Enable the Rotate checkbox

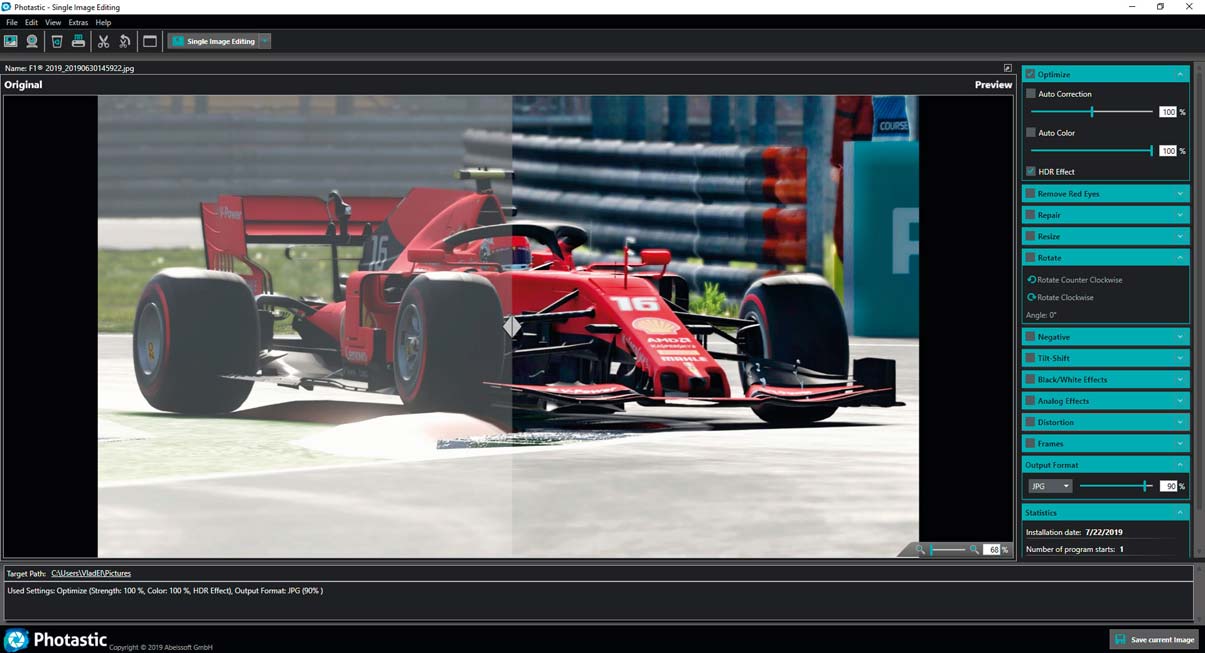(x=1030, y=257)
